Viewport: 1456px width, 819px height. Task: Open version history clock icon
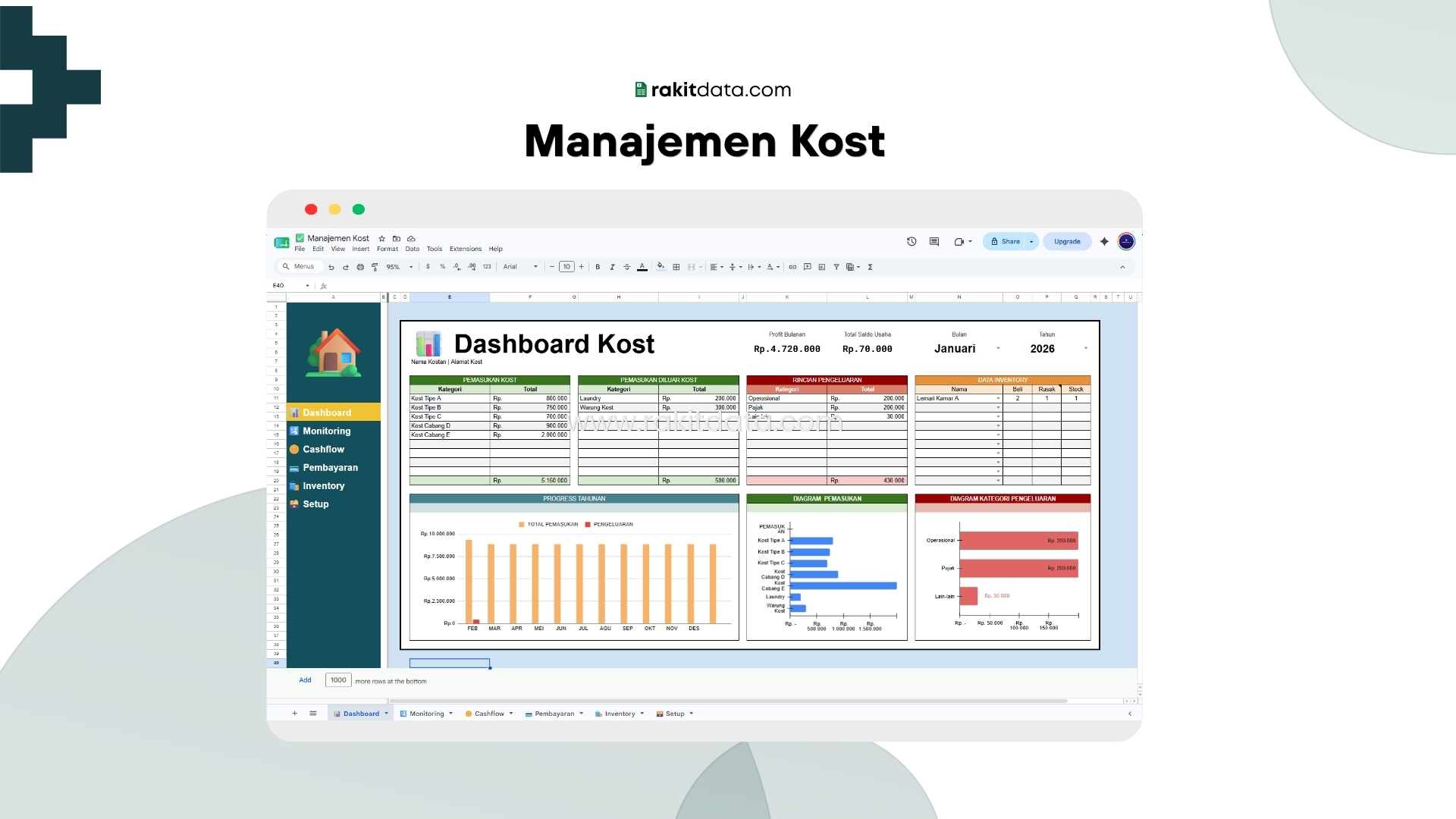coord(912,241)
